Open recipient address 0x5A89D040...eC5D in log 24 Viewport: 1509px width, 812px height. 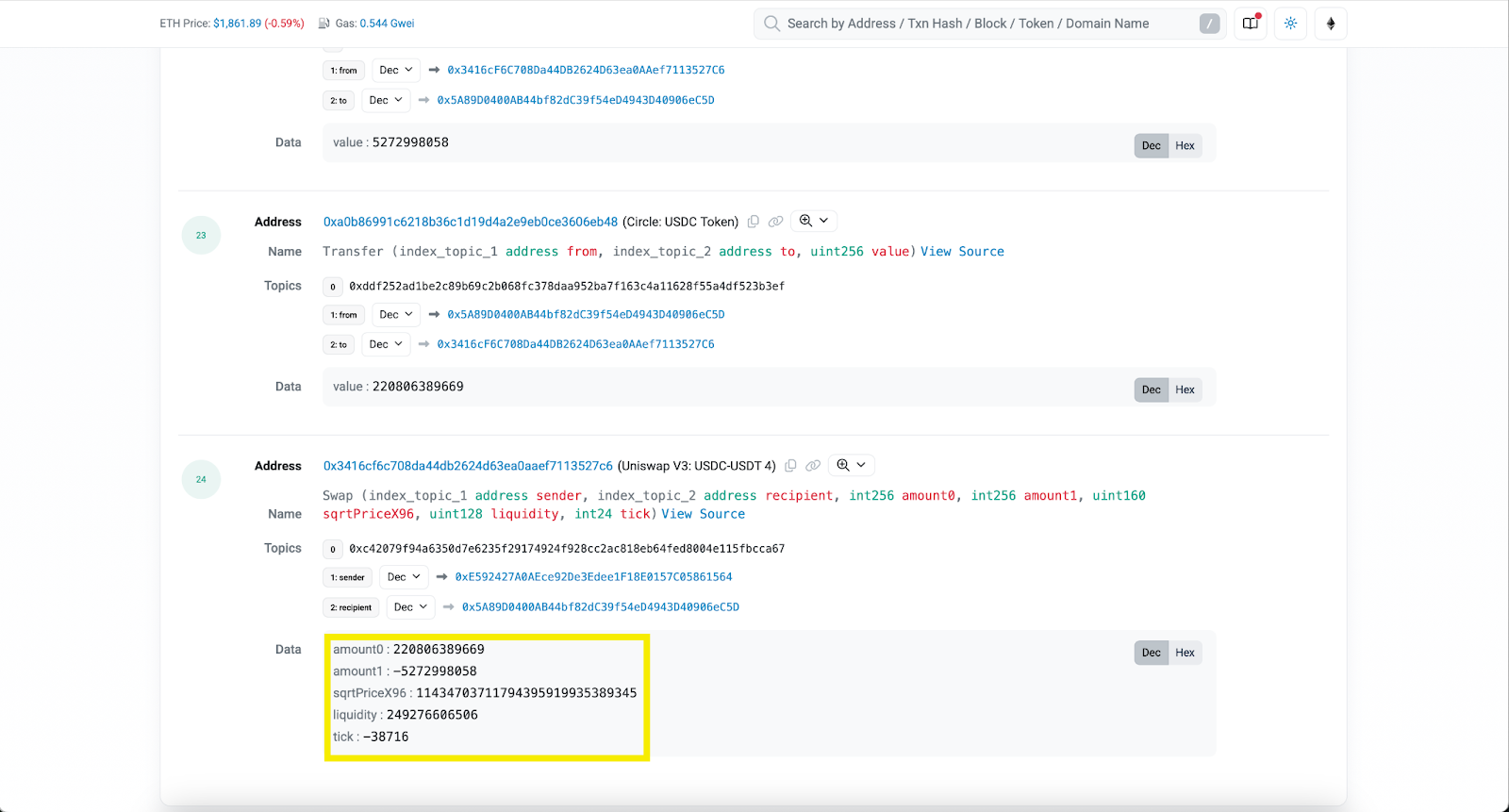tap(600, 607)
